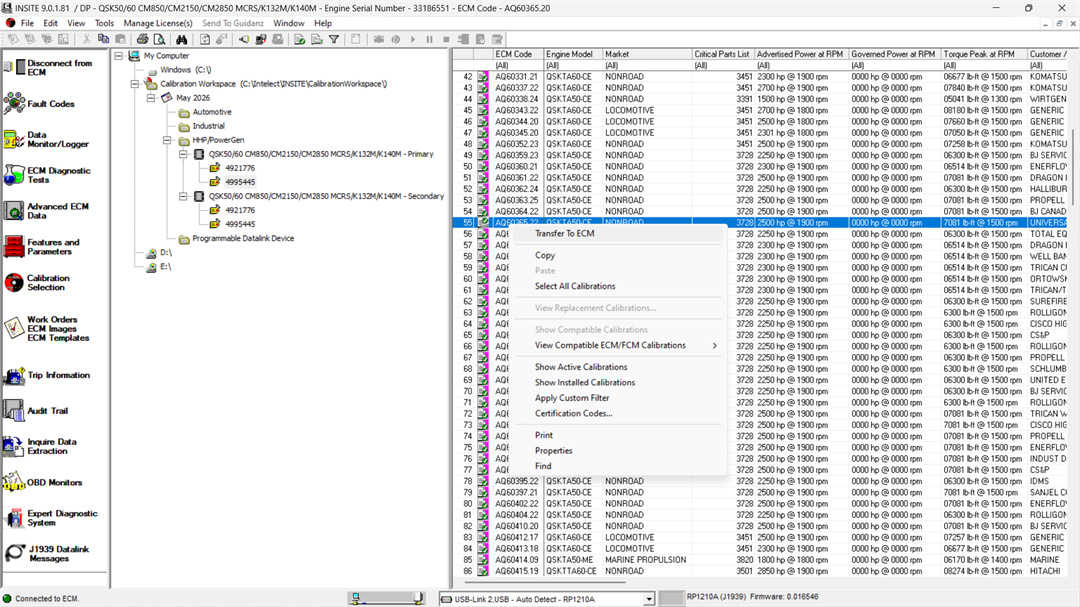Choose Transfer To ECM from context menu
The height and width of the screenshot is (607, 1080).
click(x=564, y=233)
